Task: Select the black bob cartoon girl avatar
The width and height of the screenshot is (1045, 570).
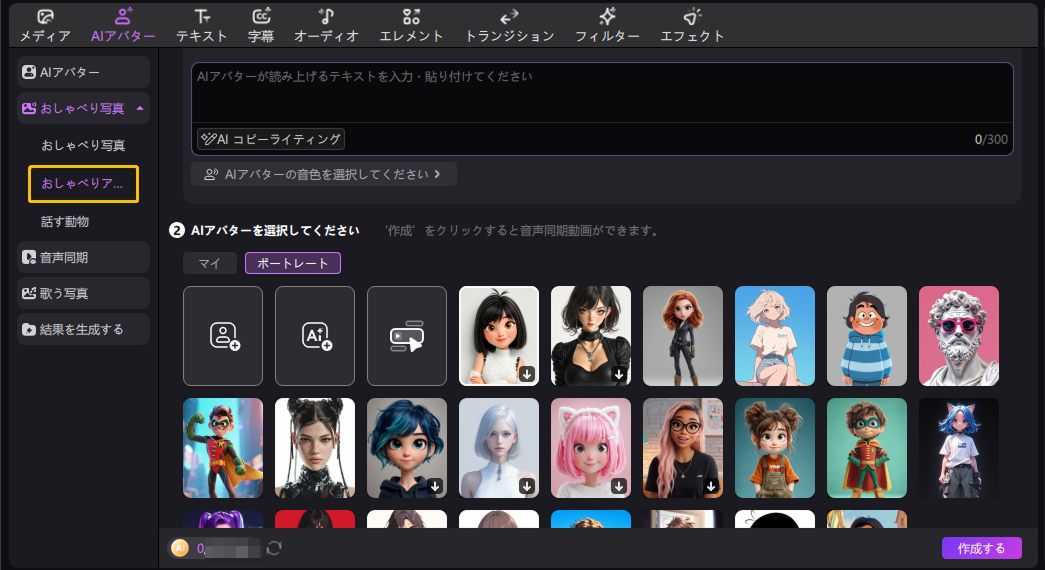Action: [x=499, y=336]
